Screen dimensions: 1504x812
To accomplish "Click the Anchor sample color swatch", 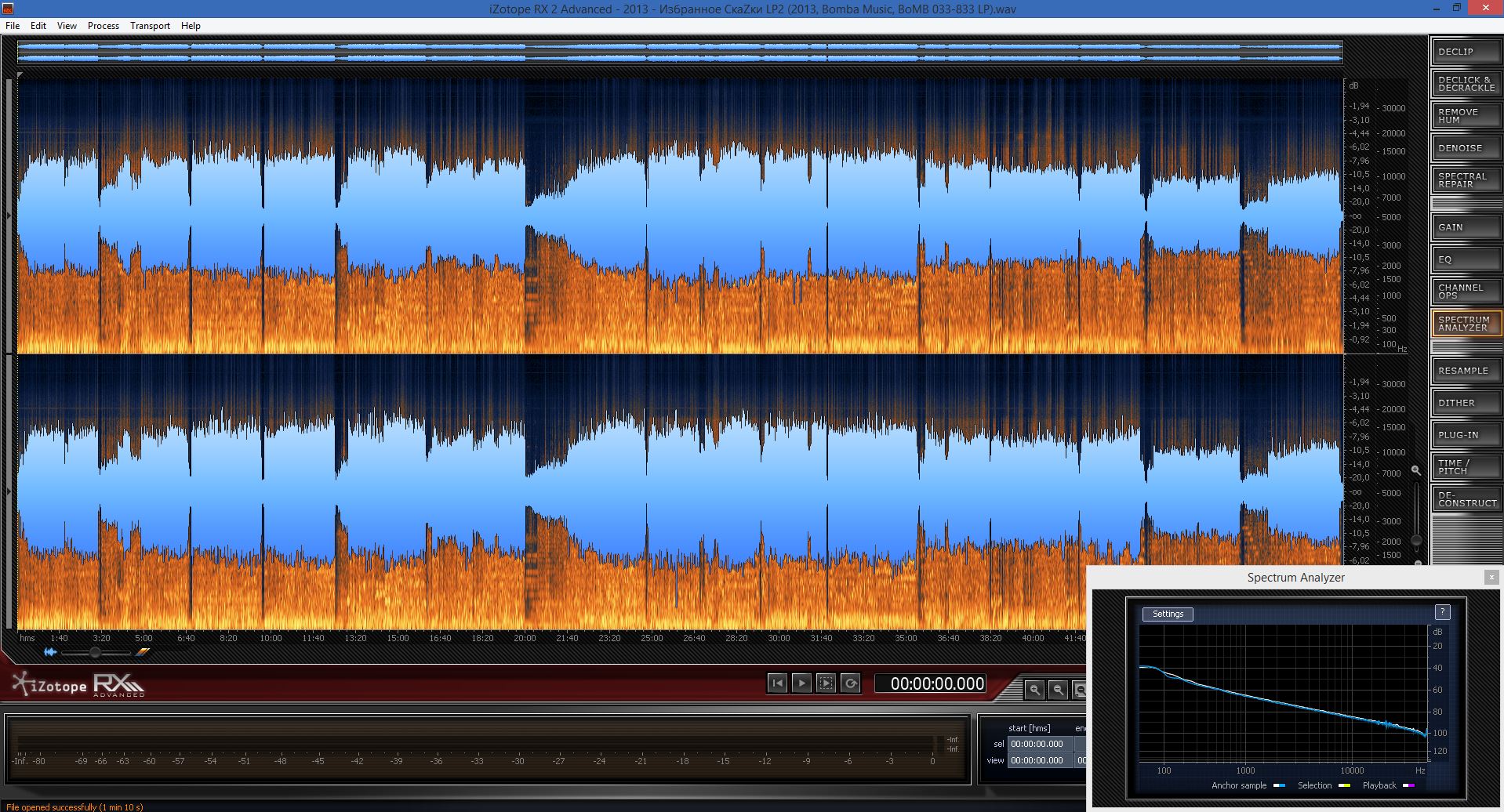I will pyautogui.click(x=1280, y=785).
